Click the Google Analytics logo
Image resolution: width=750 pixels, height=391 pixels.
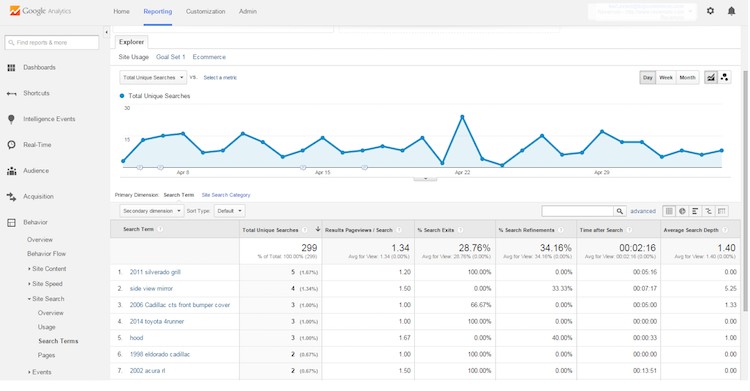point(40,11)
